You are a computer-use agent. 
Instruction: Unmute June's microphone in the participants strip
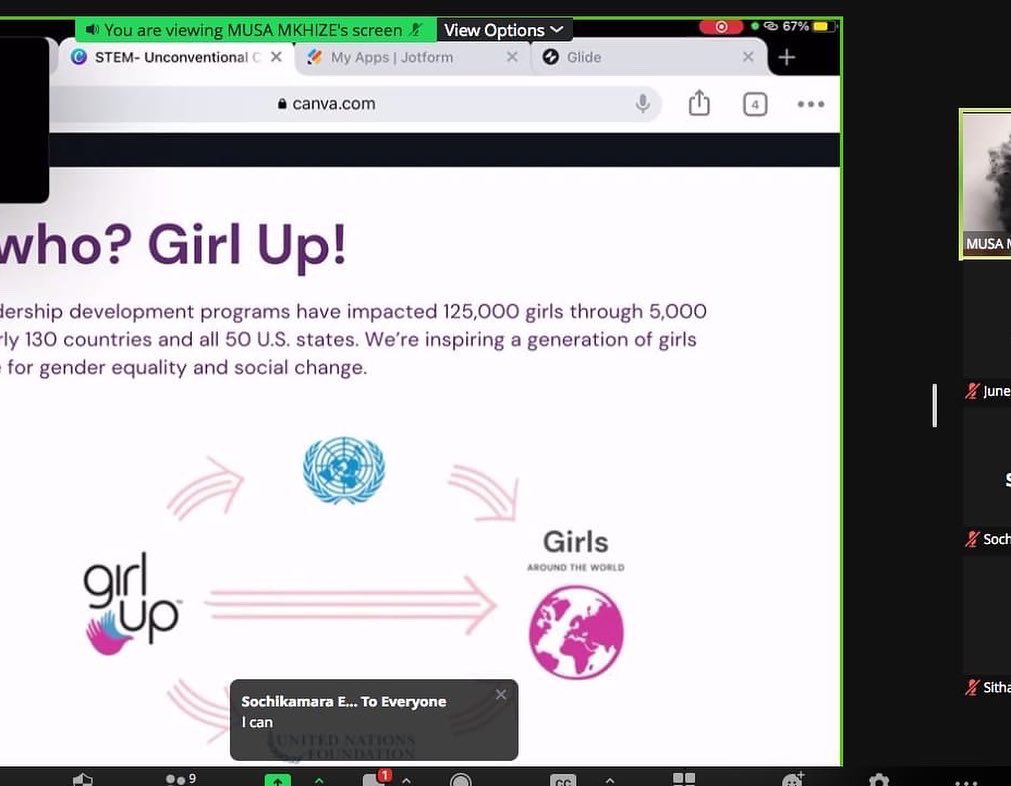pyautogui.click(x=971, y=391)
